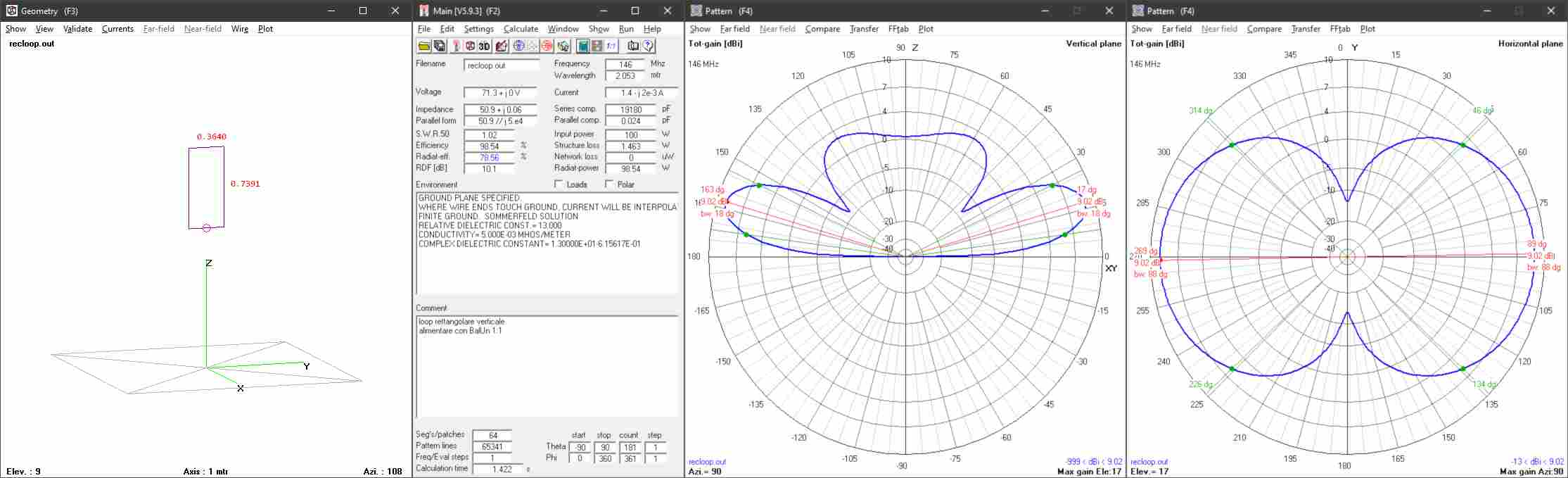
Task: Tick the Polar checkbox
Action: click(609, 184)
